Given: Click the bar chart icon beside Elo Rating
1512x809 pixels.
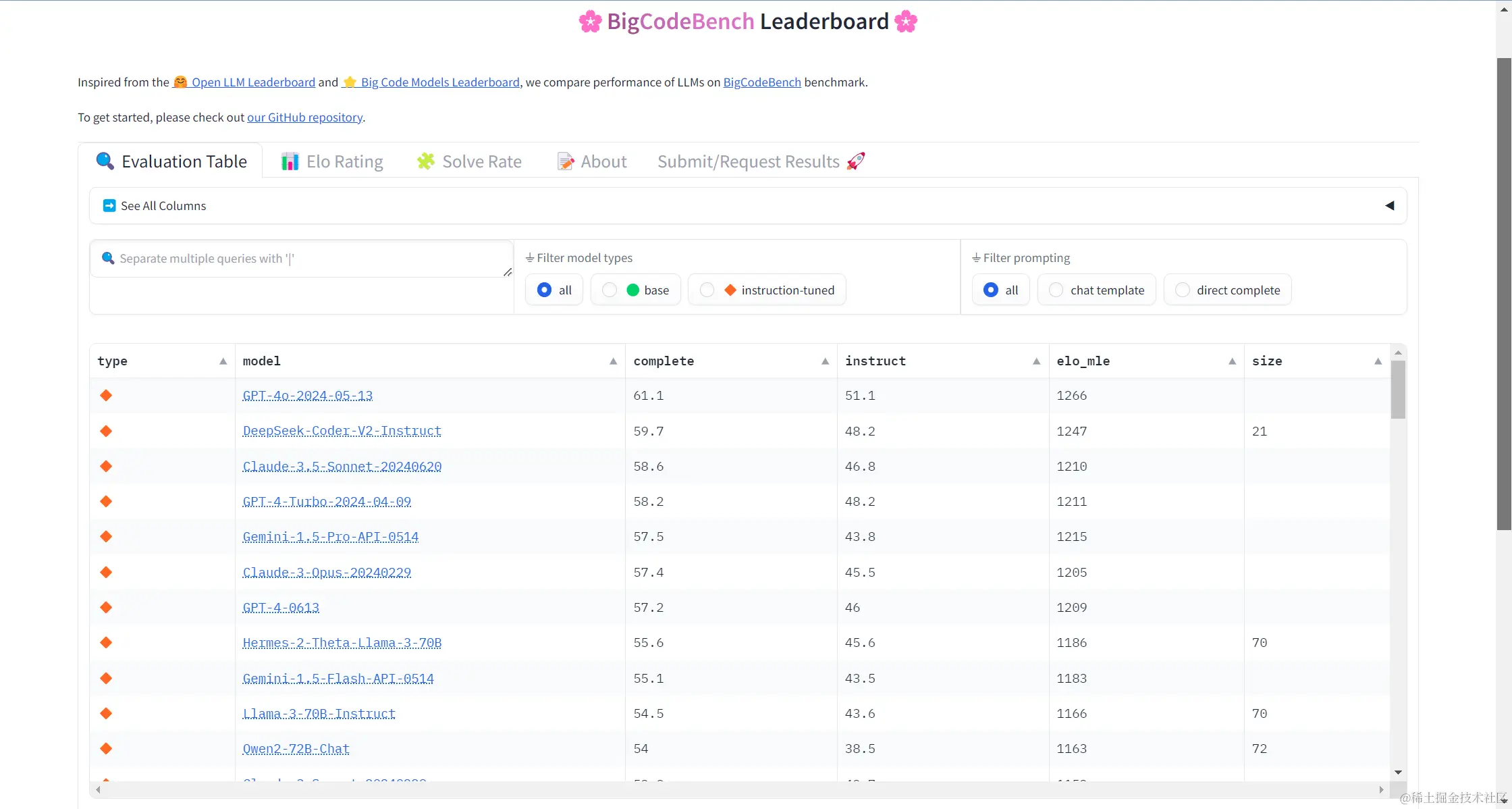Looking at the screenshot, I should click(x=290, y=161).
